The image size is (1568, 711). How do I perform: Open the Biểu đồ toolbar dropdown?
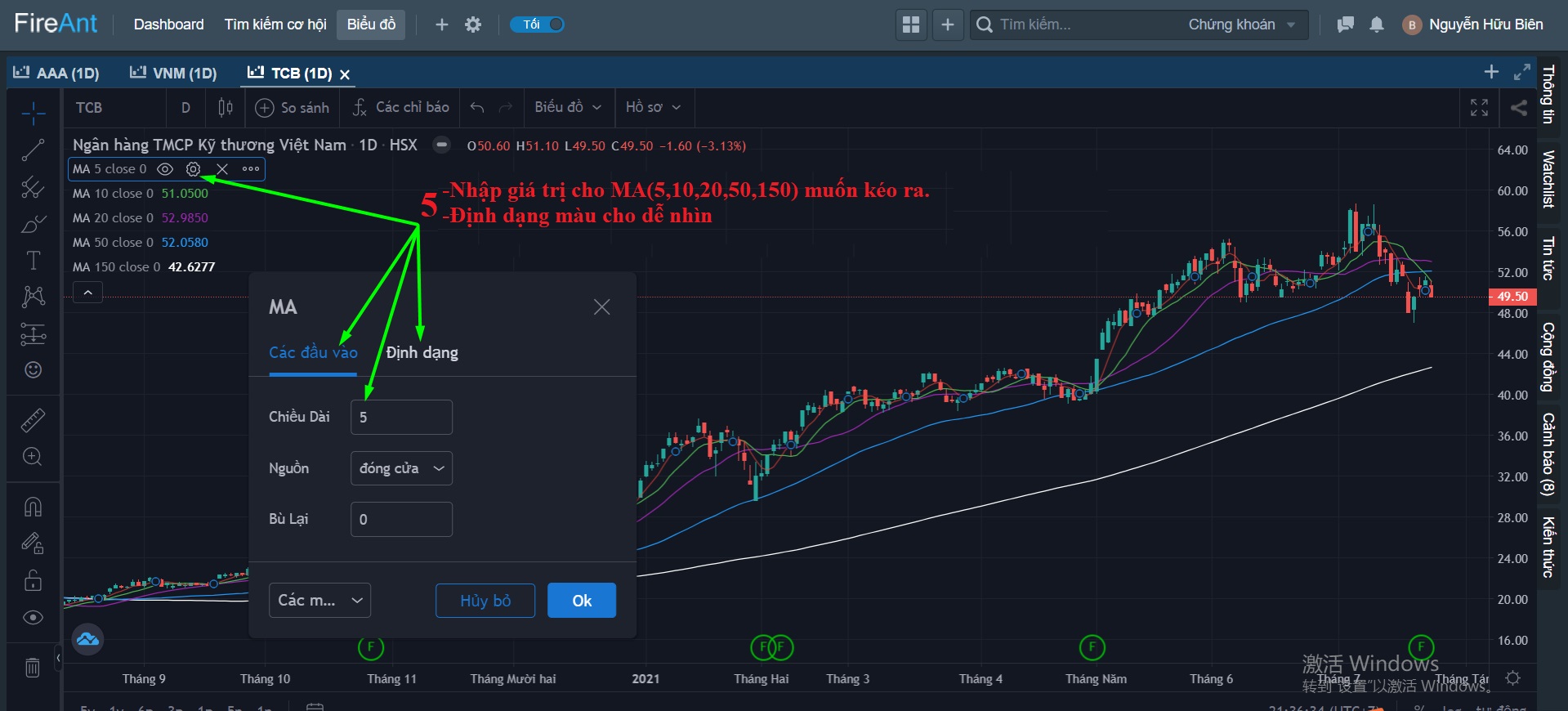click(568, 108)
